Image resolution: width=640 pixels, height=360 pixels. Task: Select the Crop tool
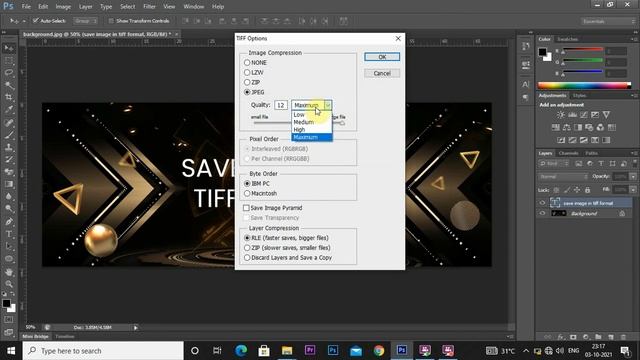[9, 98]
